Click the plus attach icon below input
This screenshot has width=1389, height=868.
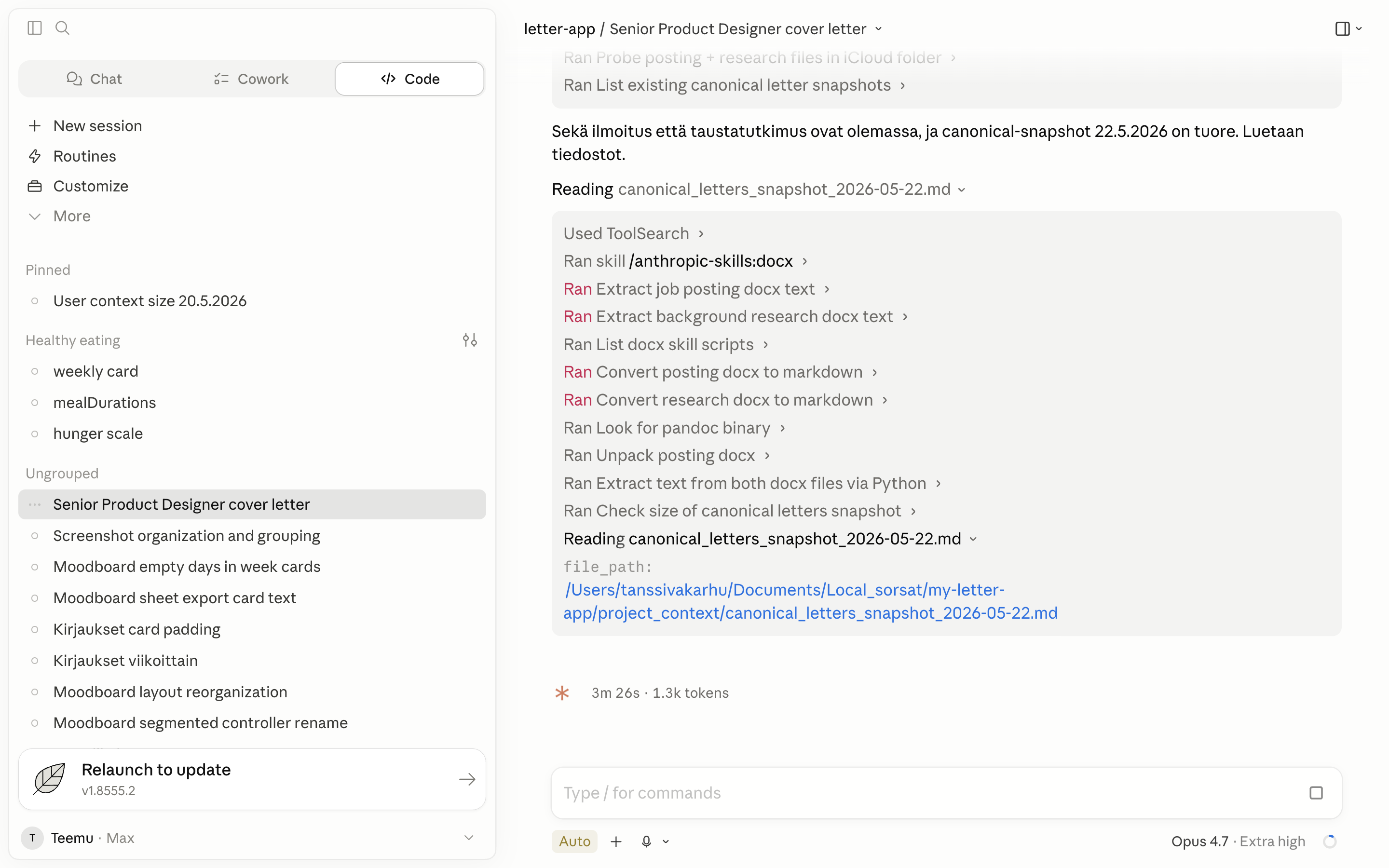coord(616,841)
